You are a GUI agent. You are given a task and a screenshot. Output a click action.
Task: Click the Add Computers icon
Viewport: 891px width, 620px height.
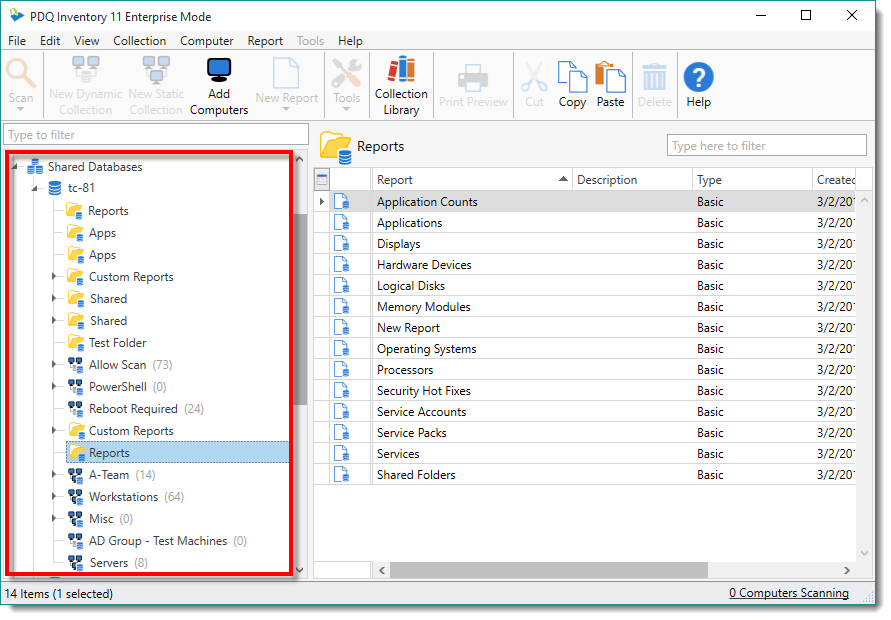click(219, 70)
